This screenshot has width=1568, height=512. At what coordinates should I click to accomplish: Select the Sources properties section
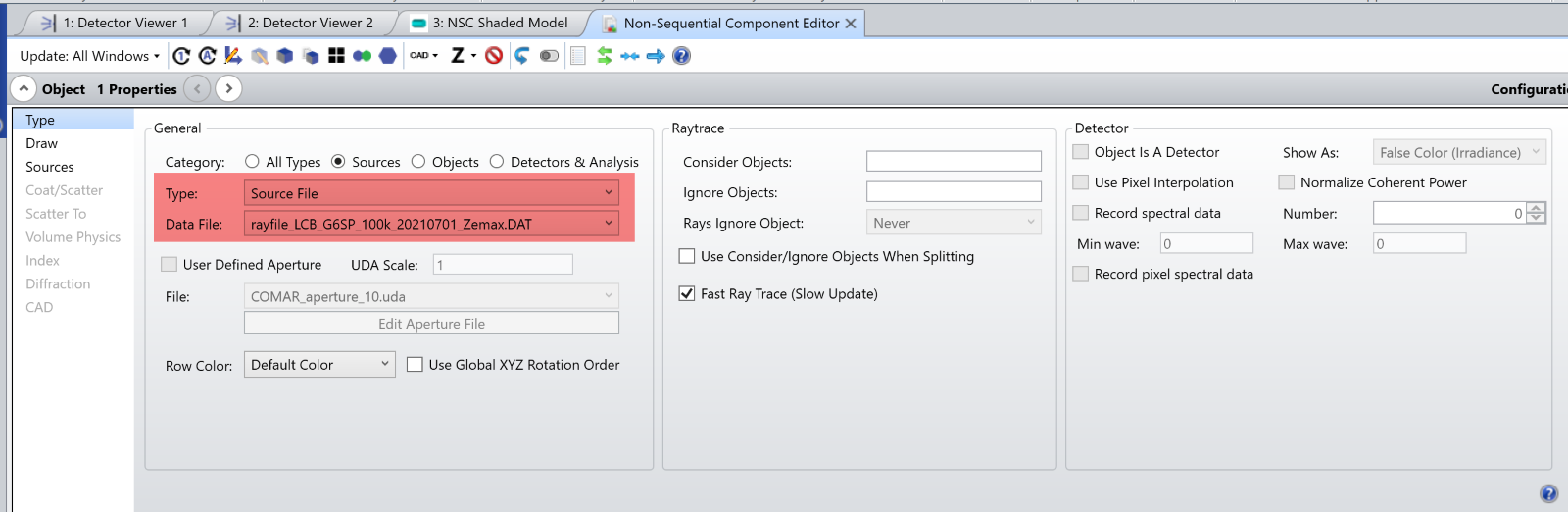tap(73, 167)
